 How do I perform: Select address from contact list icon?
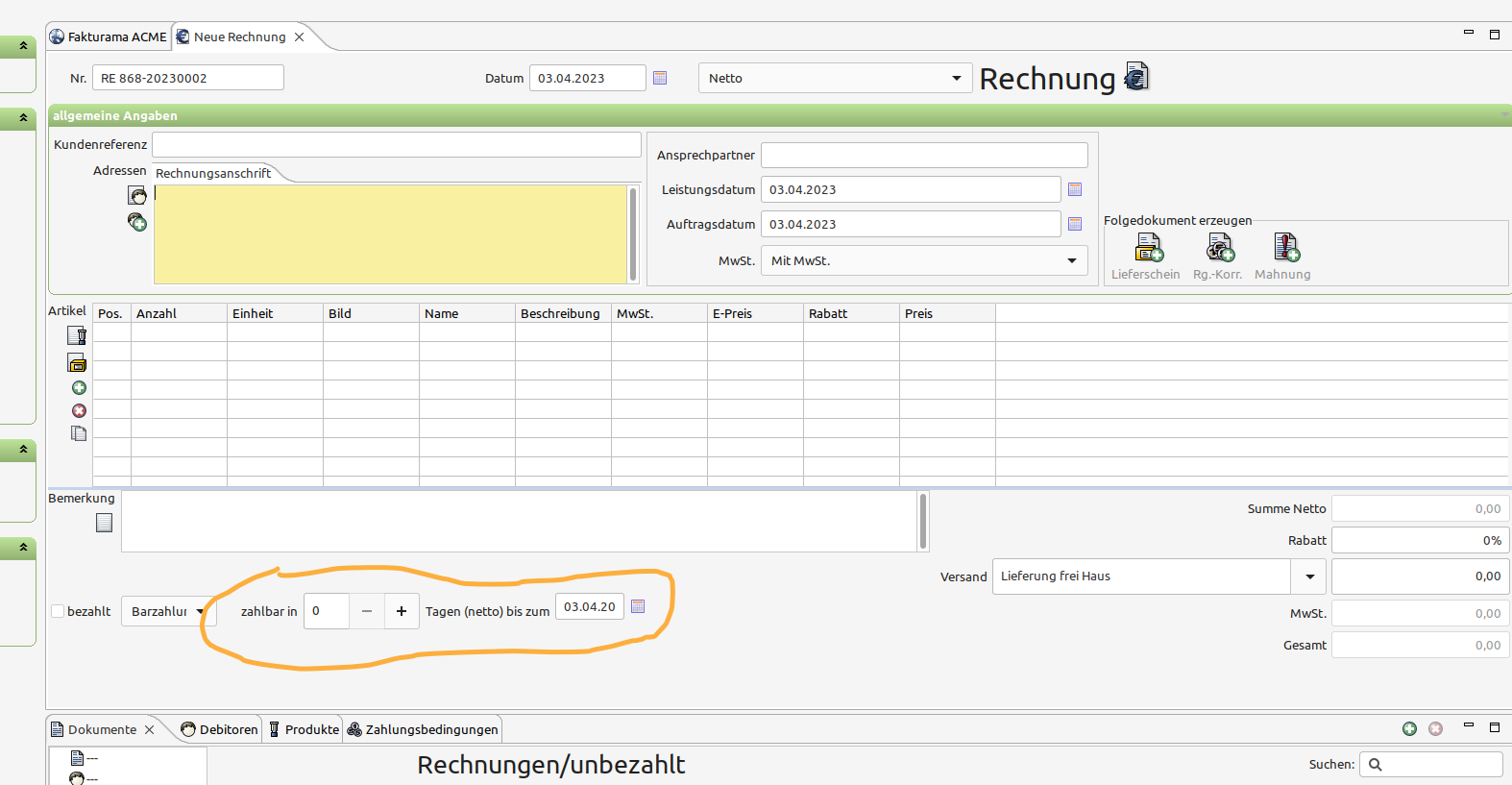pos(137,195)
